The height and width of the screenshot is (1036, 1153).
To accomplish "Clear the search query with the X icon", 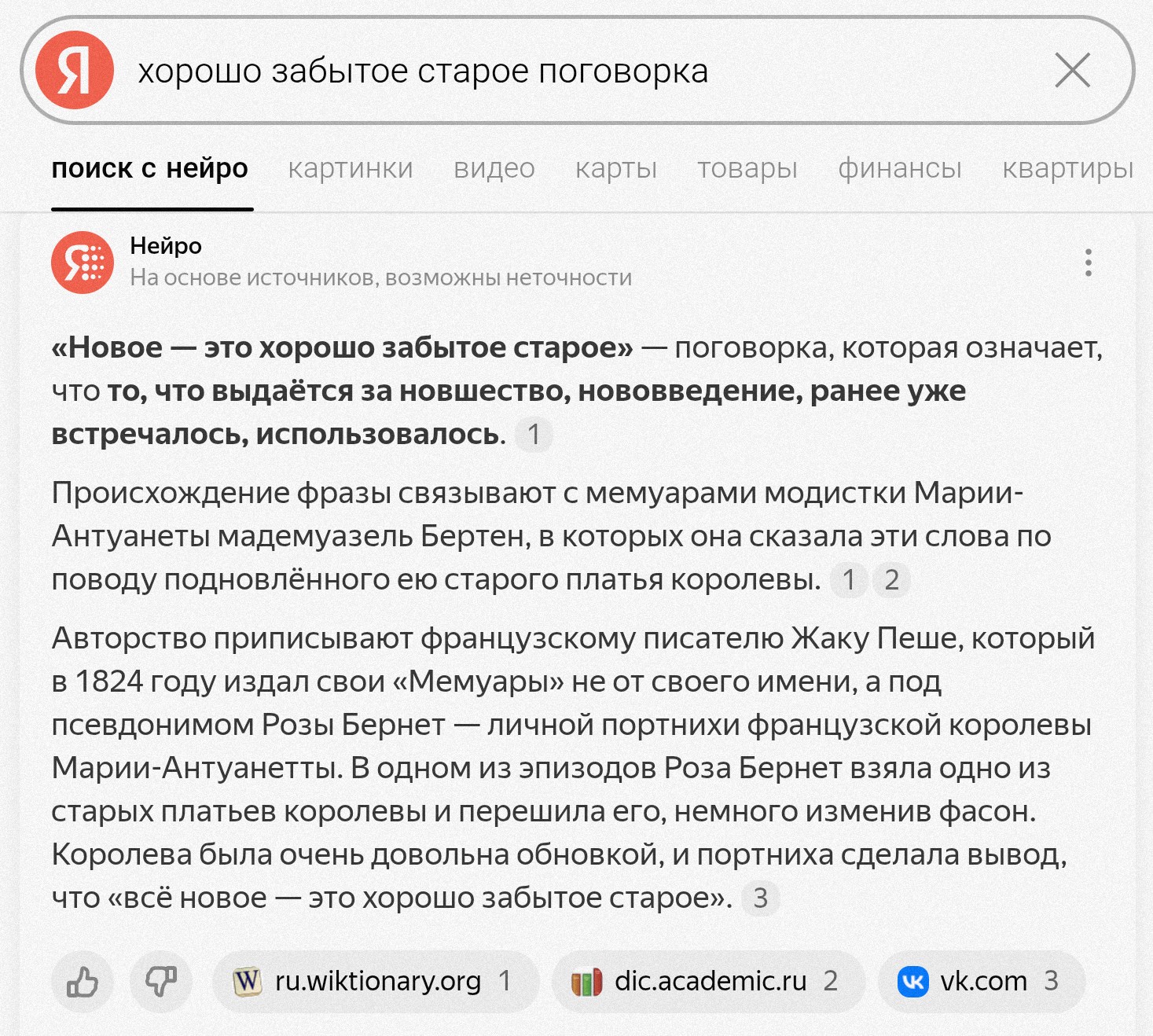I will [1072, 70].
